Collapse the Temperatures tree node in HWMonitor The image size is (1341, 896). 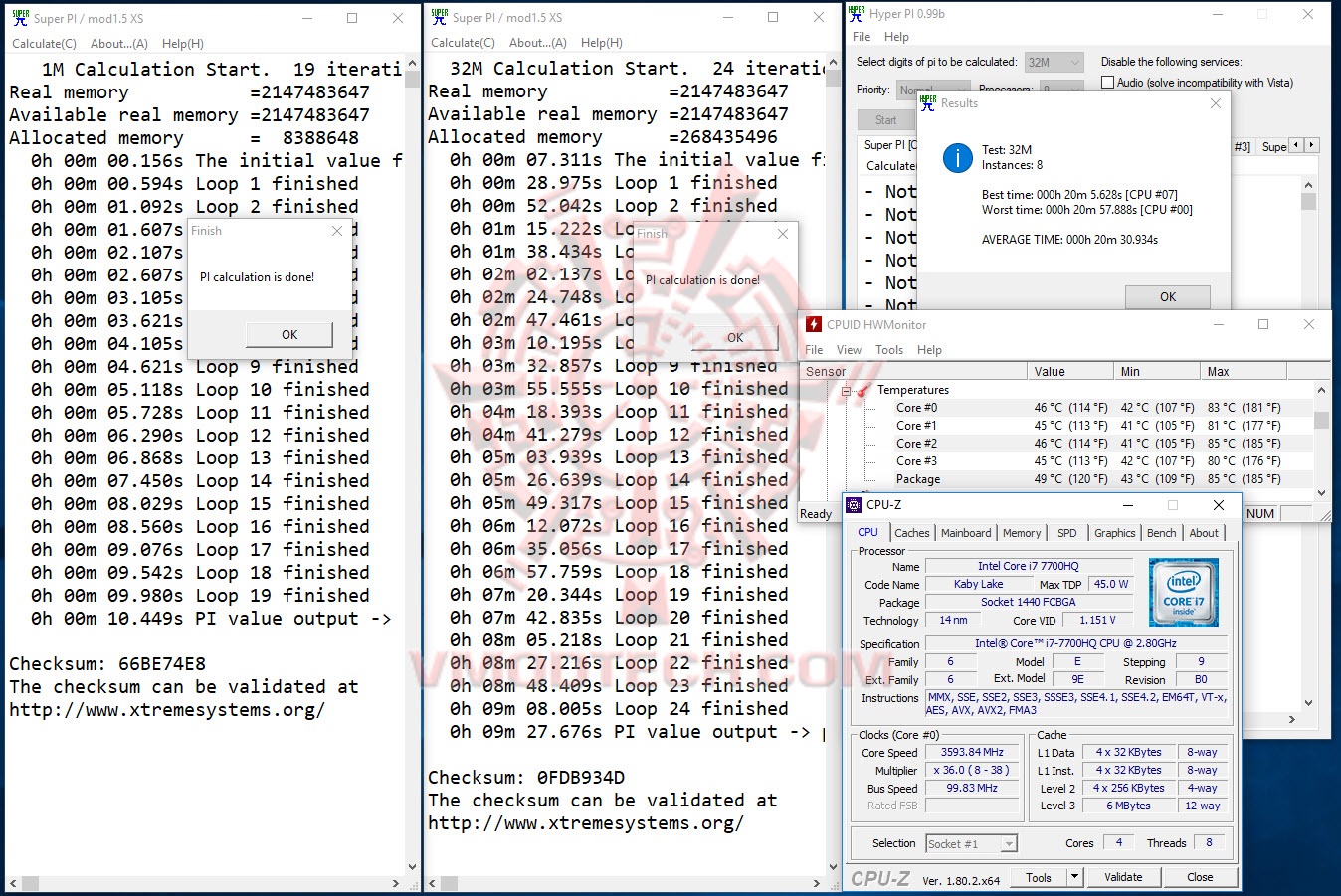846,390
